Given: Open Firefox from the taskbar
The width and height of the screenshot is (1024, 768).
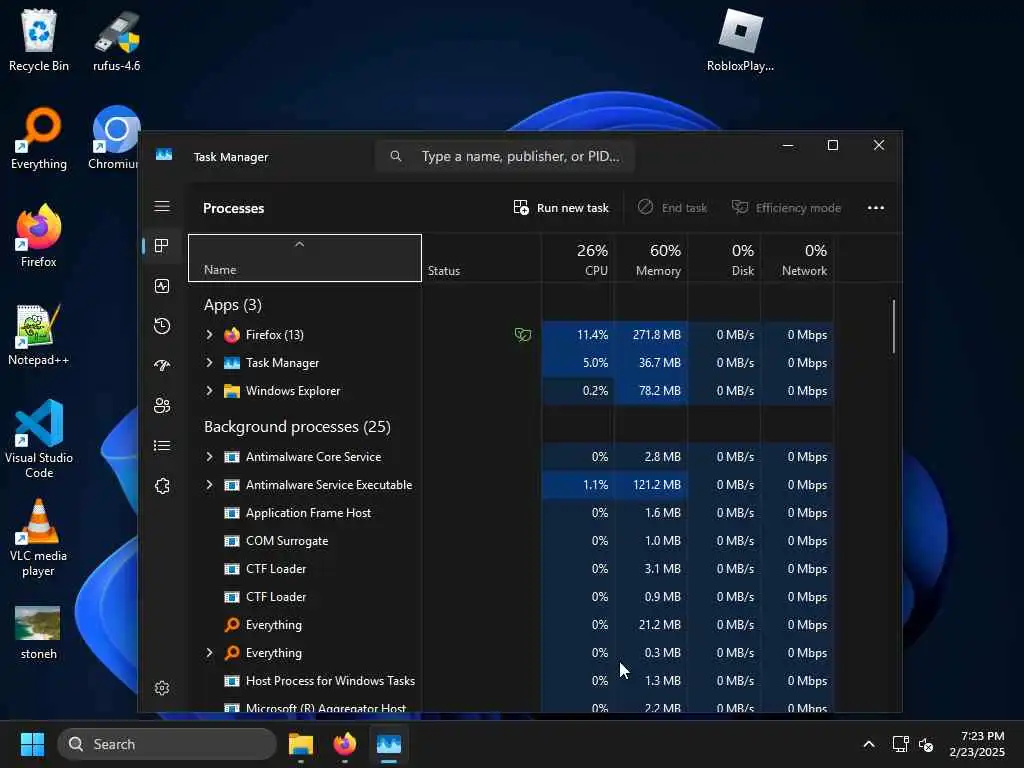Looking at the screenshot, I should click(345, 744).
